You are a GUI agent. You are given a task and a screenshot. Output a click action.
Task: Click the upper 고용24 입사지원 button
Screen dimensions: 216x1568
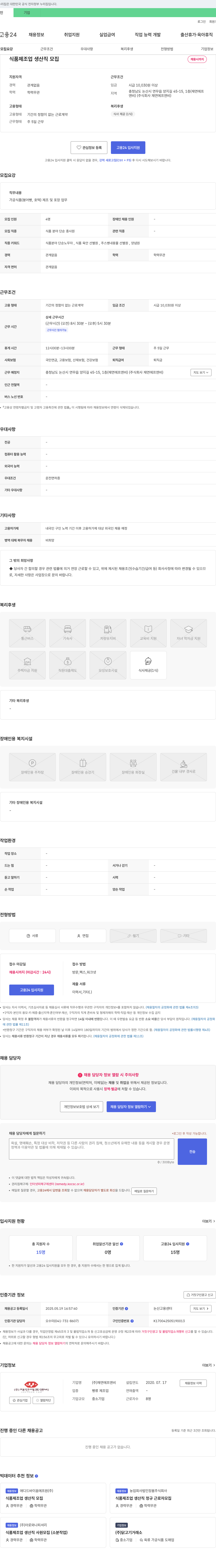(x=128, y=147)
